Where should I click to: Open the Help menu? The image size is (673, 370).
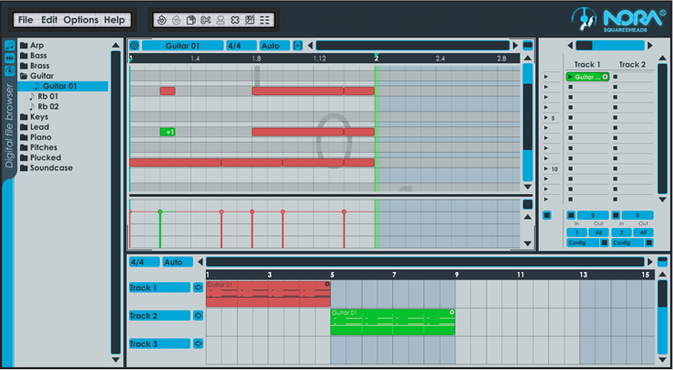pyautogui.click(x=114, y=20)
